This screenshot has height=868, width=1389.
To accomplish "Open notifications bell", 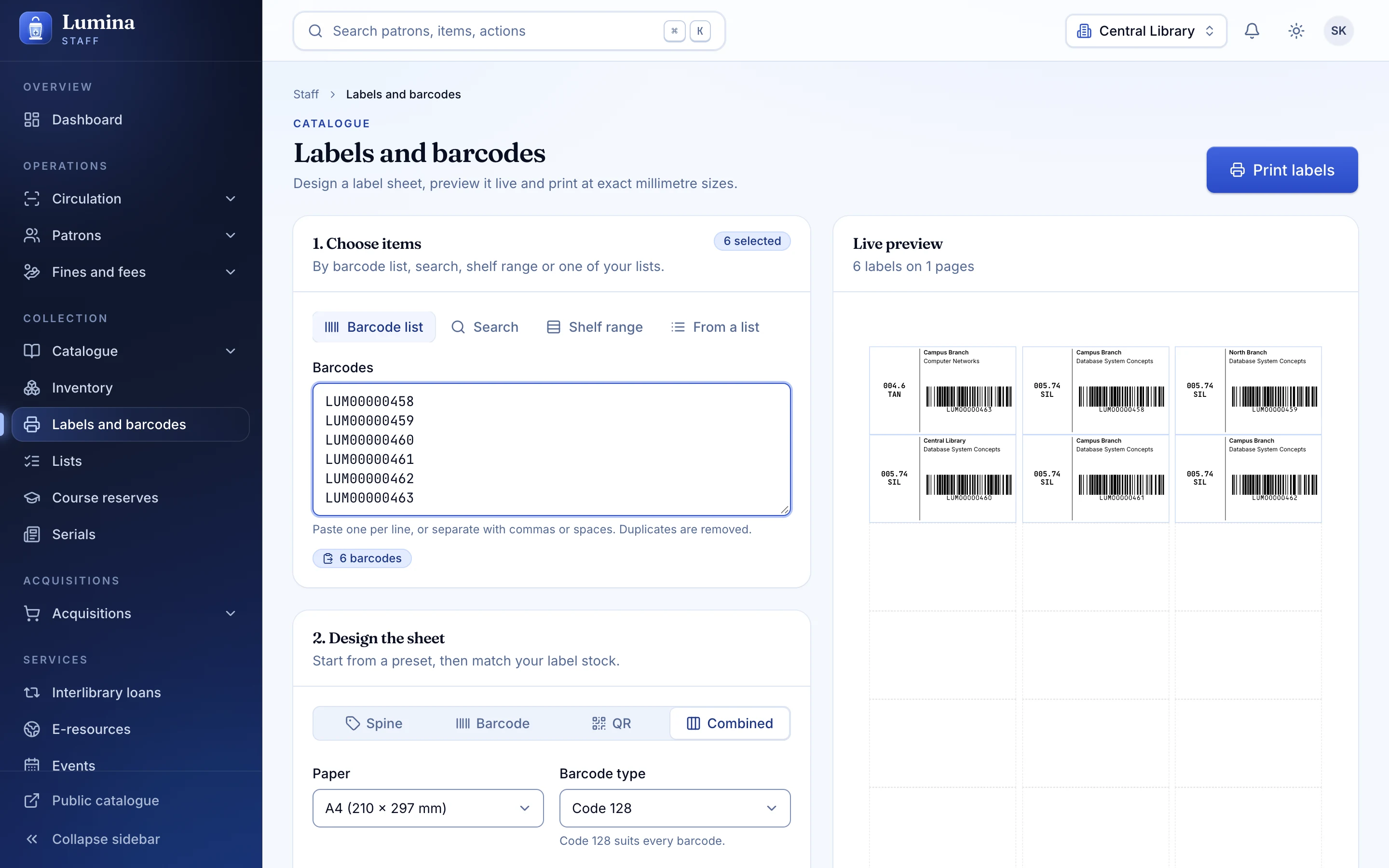I will coord(1252,31).
